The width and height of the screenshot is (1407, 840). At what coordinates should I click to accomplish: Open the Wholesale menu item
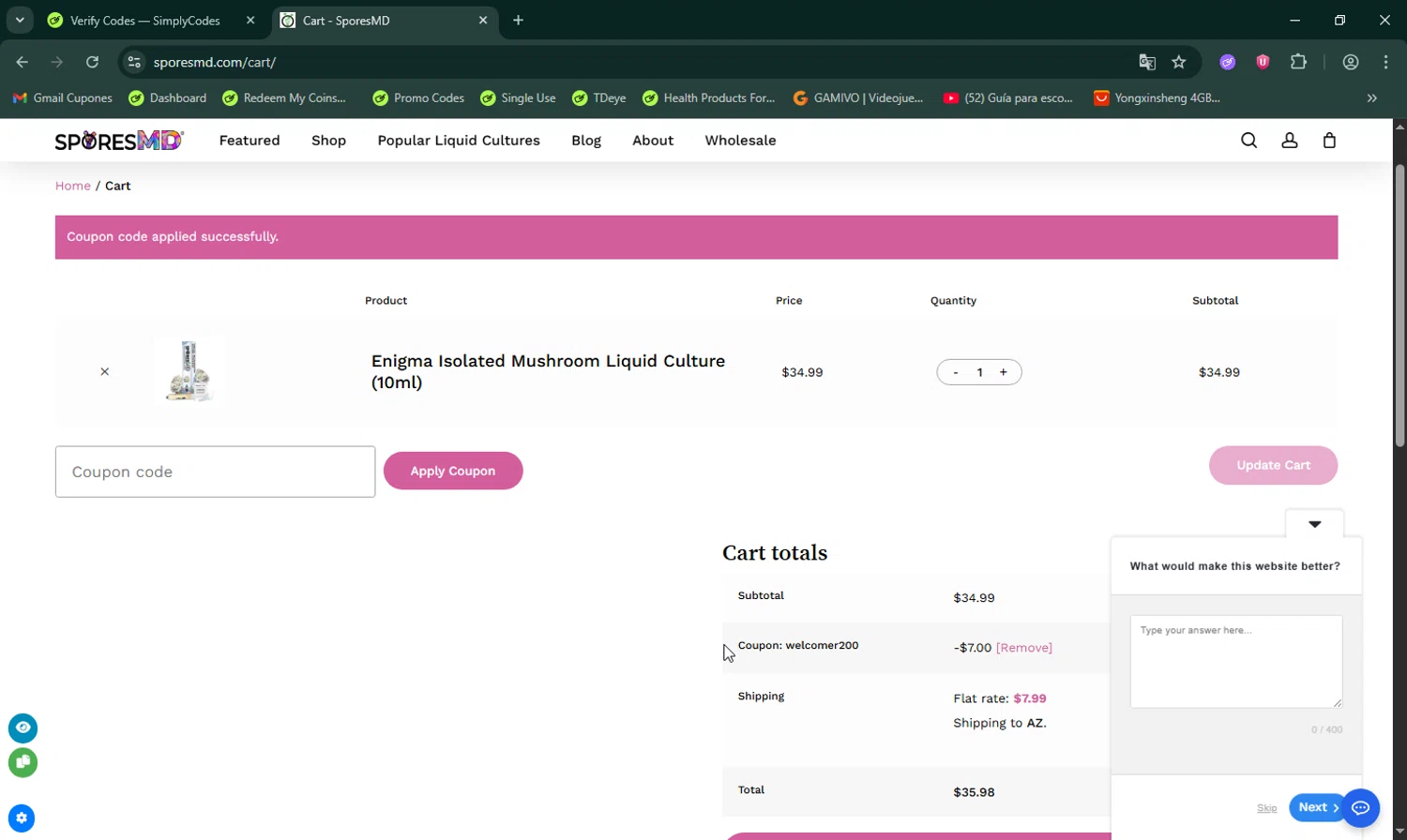coord(740,141)
